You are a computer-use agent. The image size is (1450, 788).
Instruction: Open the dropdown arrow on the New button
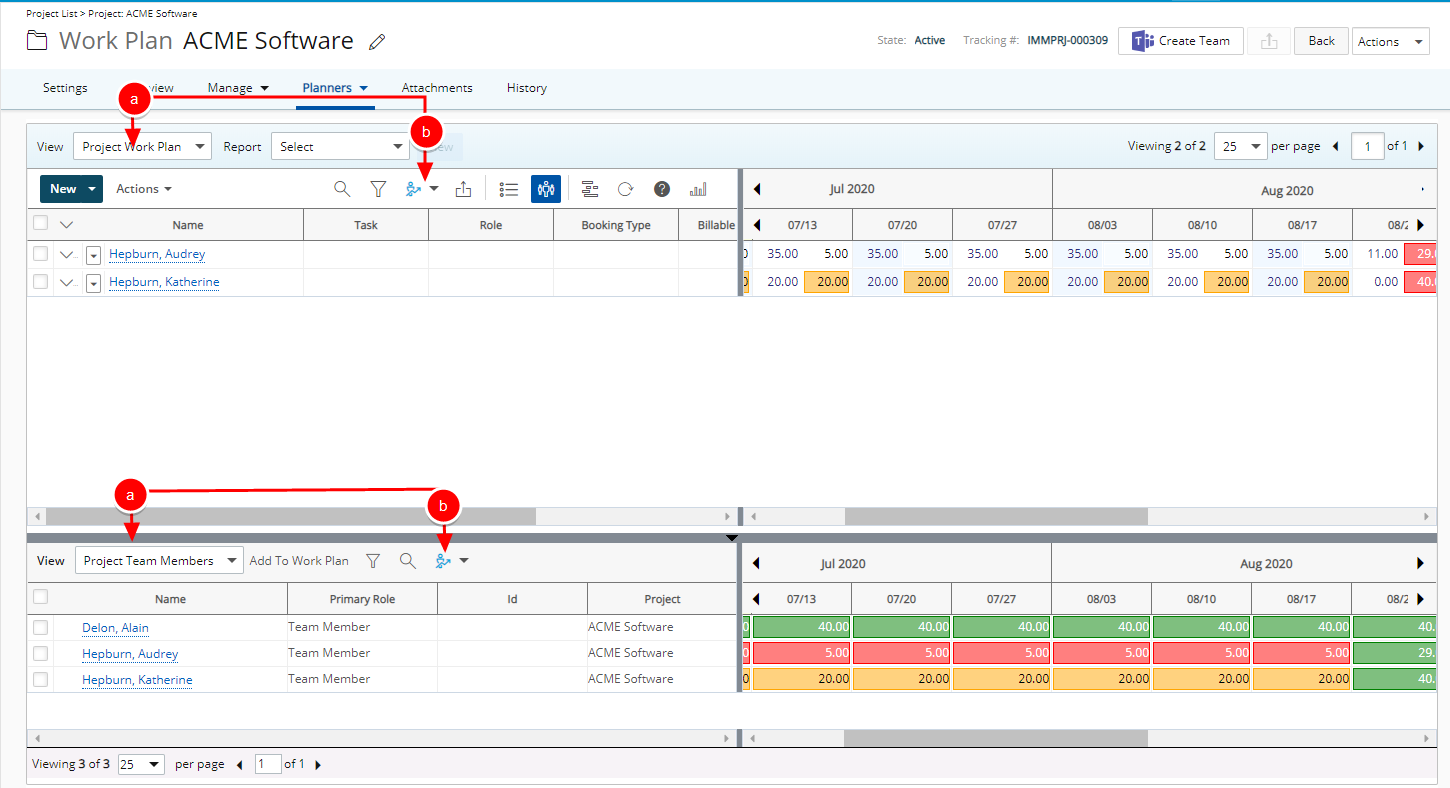coord(92,189)
